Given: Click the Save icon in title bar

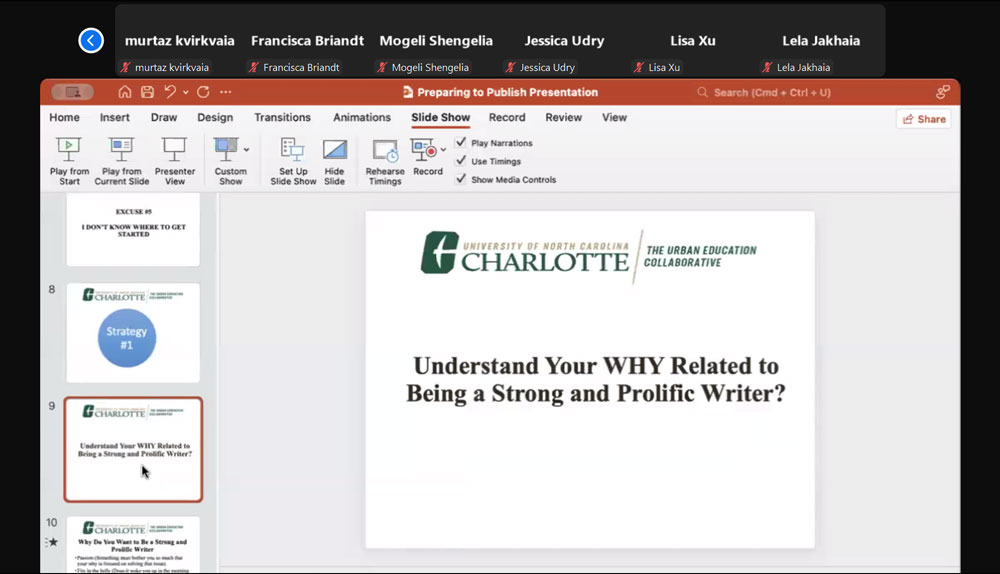Looking at the screenshot, I should tap(147, 92).
